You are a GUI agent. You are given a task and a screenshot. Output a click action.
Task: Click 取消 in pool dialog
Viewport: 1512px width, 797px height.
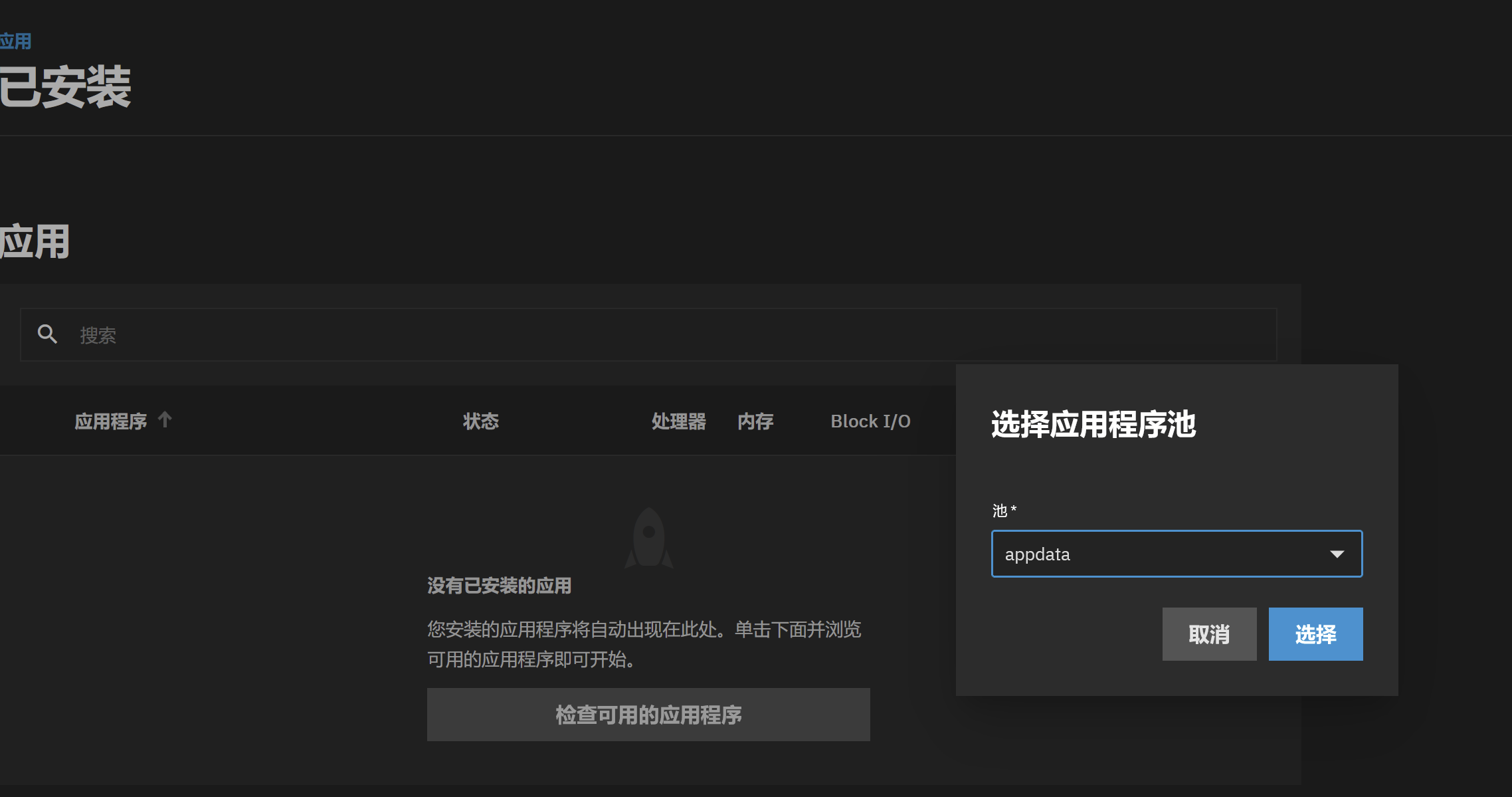(x=1209, y=634)
